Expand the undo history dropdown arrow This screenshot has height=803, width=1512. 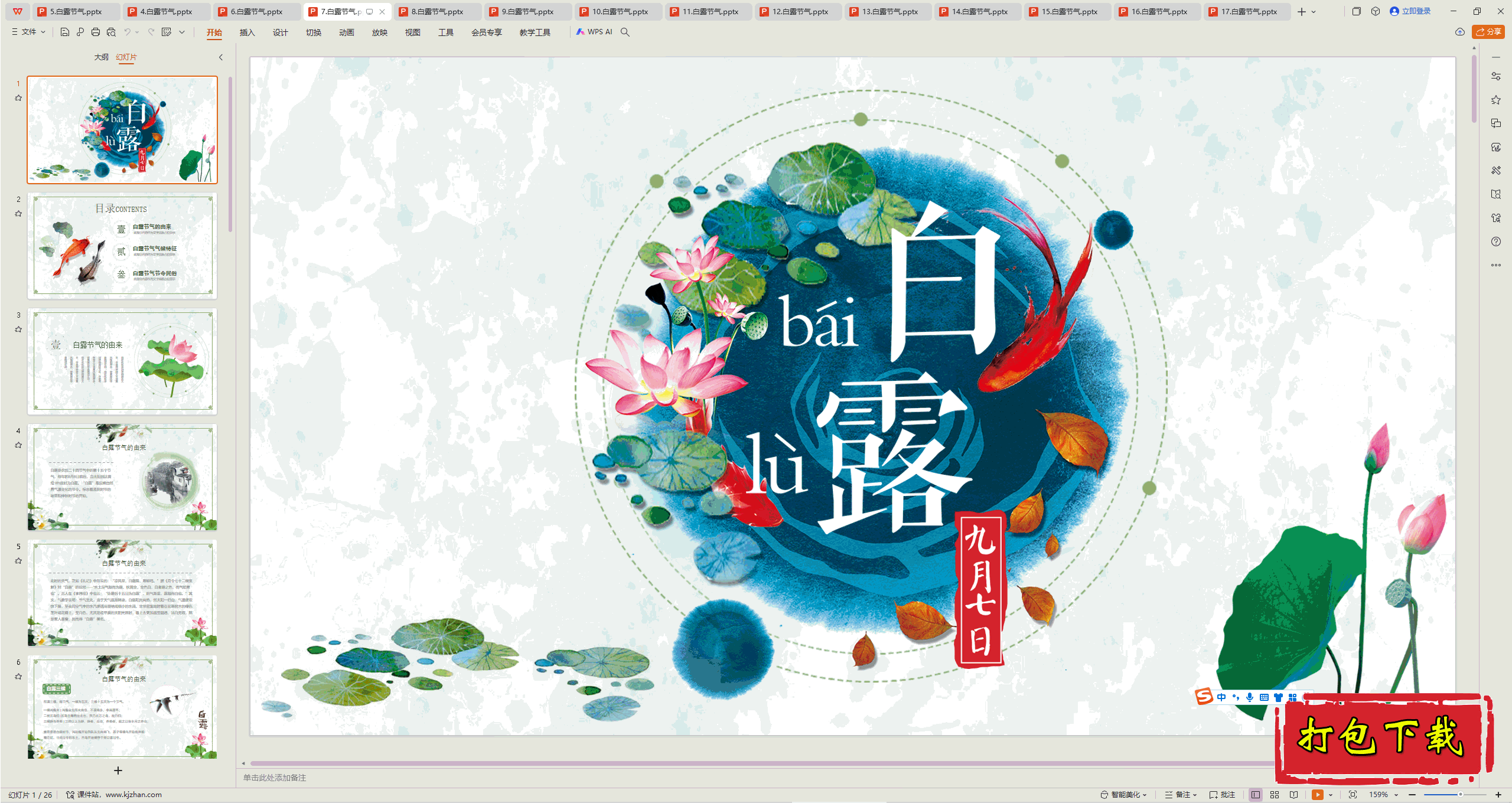click(137, 32)
